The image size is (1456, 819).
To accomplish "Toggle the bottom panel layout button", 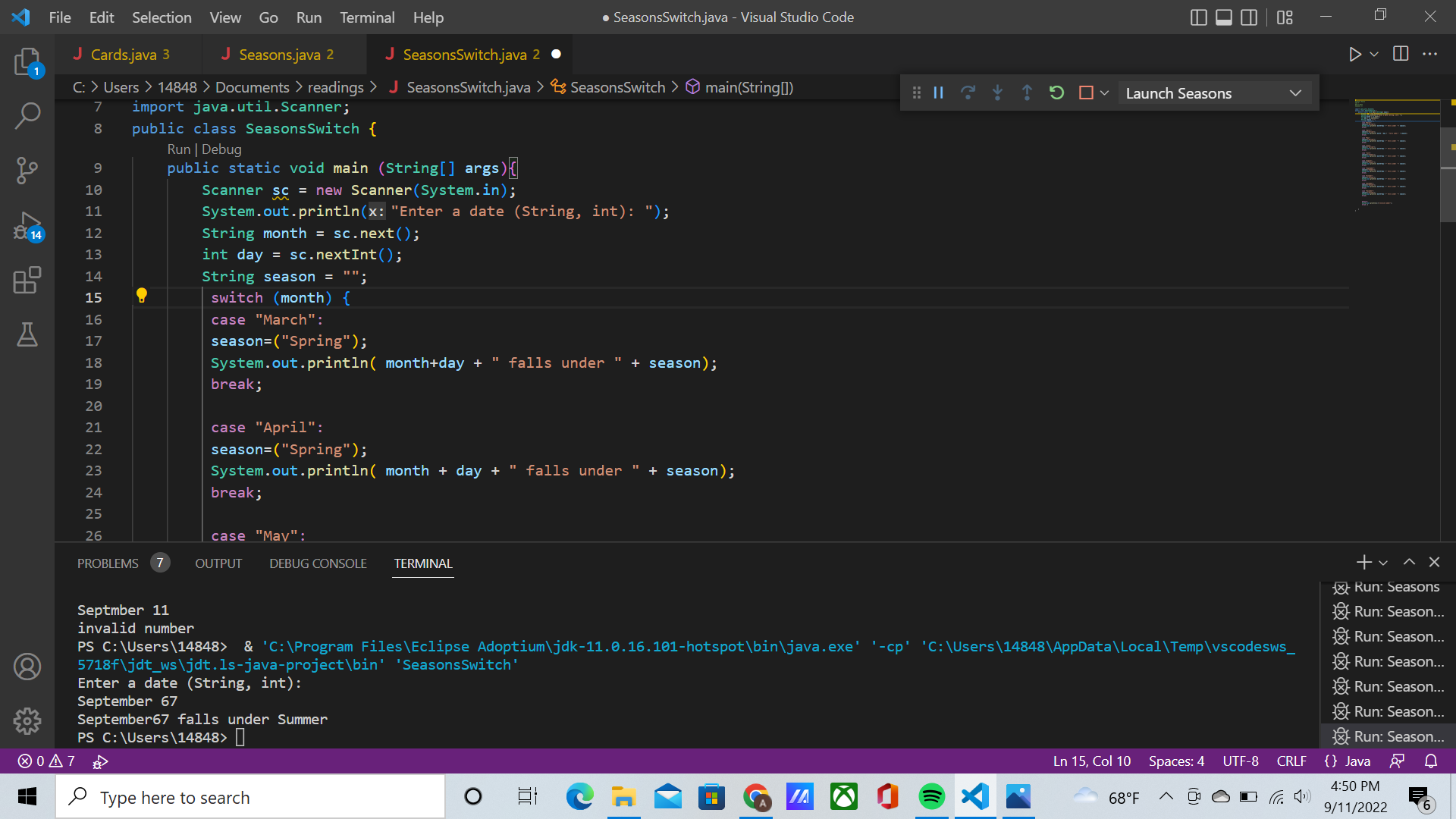I will [1223, 17].
